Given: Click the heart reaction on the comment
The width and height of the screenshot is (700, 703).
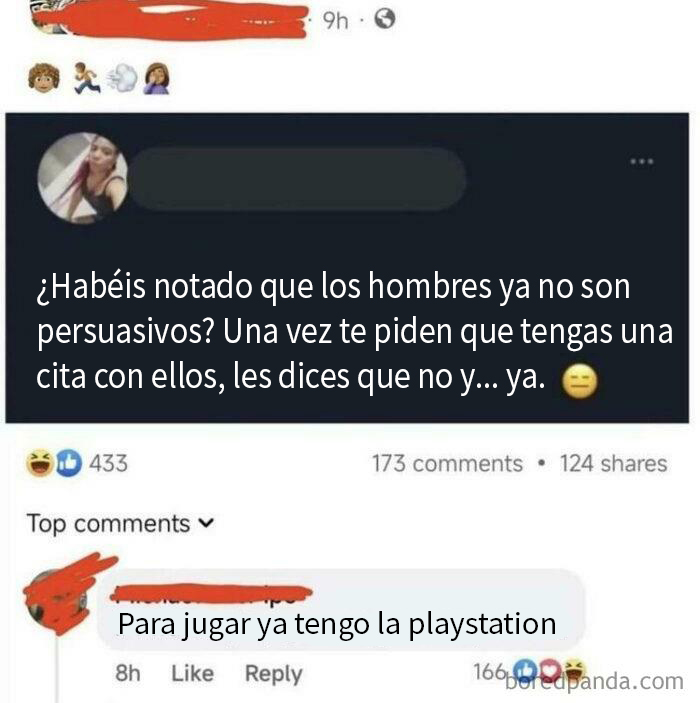Looking at the screenshot, I should (551, 670).
